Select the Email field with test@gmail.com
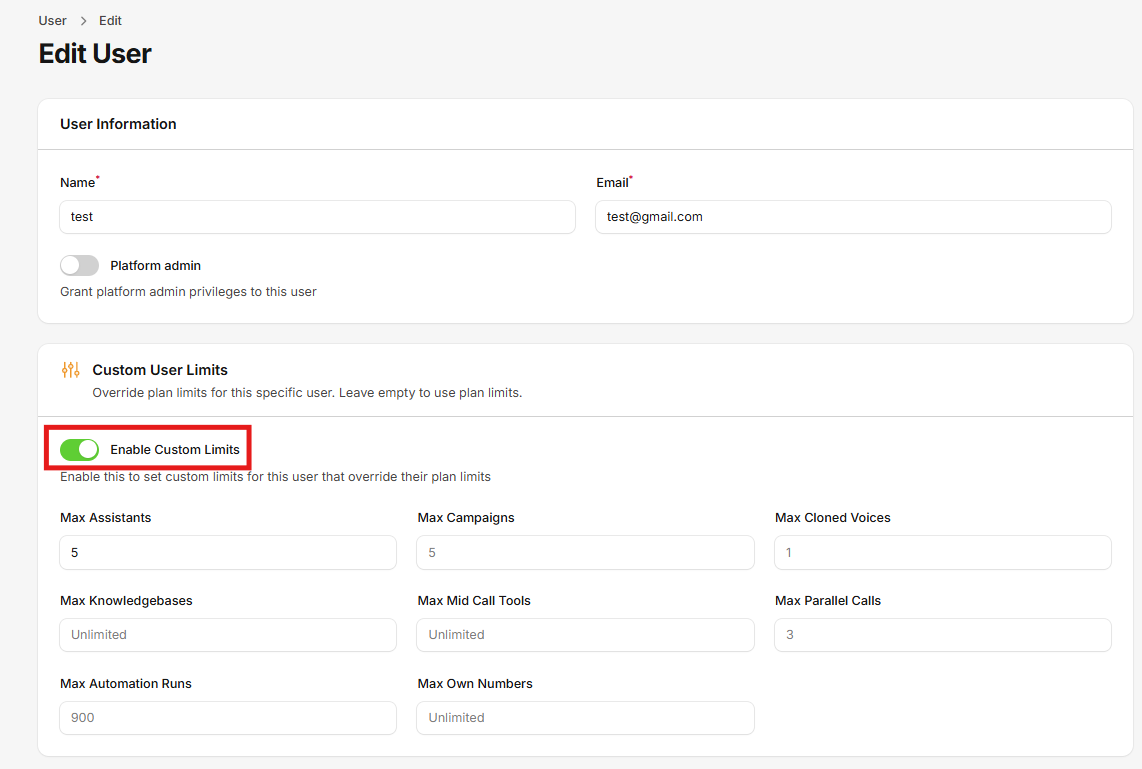This screenshot has height=769, width=1142. coord(853,217)
